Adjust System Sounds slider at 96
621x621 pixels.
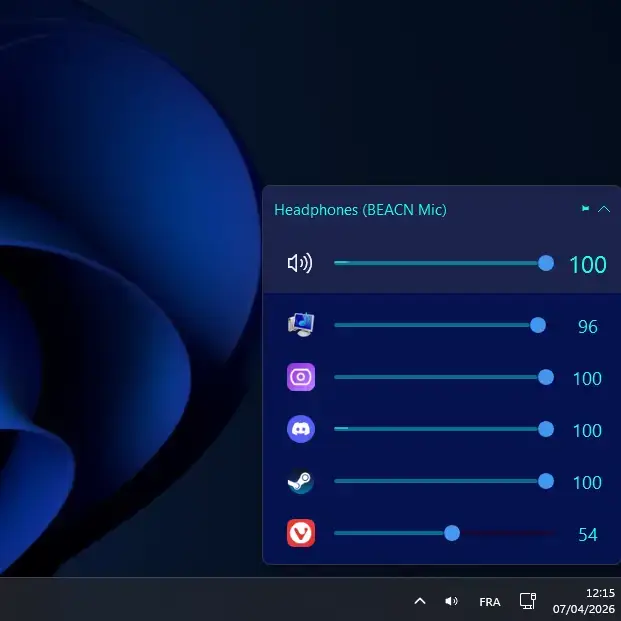[537, 325]
